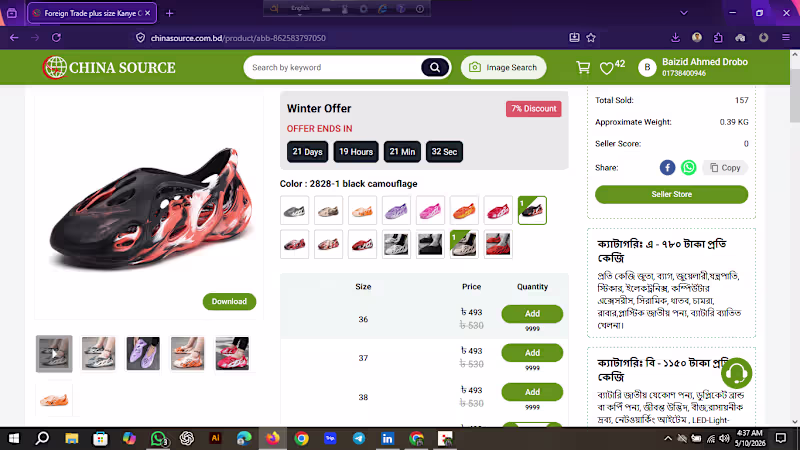Add size 38 to order
800x450 pixels.
532,392
